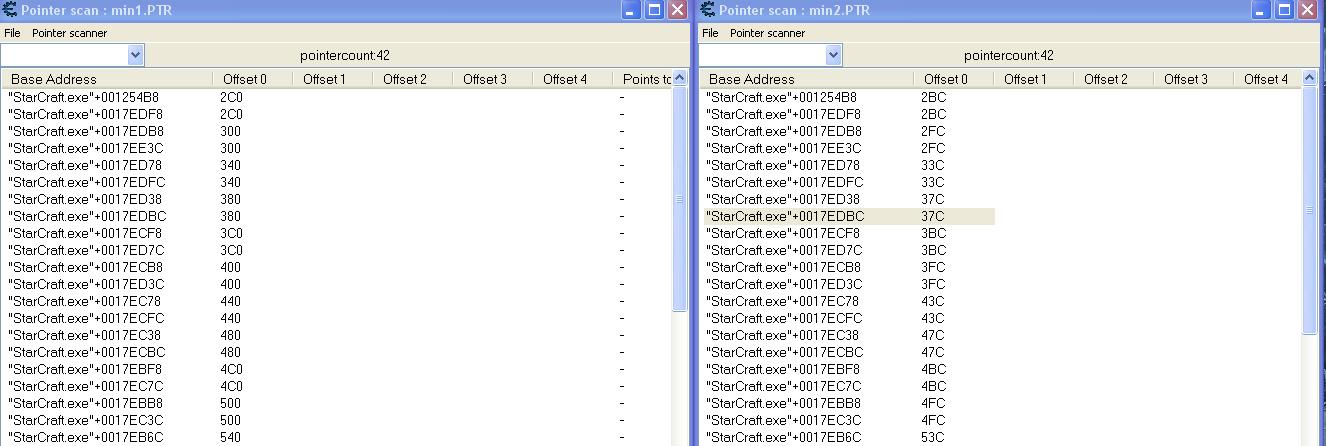Click Cheat Engine icon in min2.PTR title bar
This screenshot has width=1326, height=446.
click(708, 10)
